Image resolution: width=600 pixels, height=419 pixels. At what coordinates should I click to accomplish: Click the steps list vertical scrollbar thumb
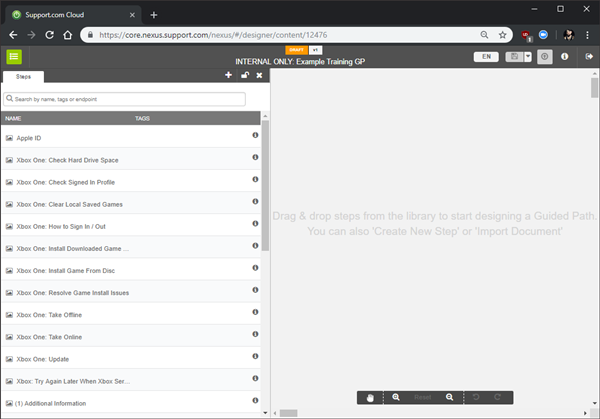[265, 186]
